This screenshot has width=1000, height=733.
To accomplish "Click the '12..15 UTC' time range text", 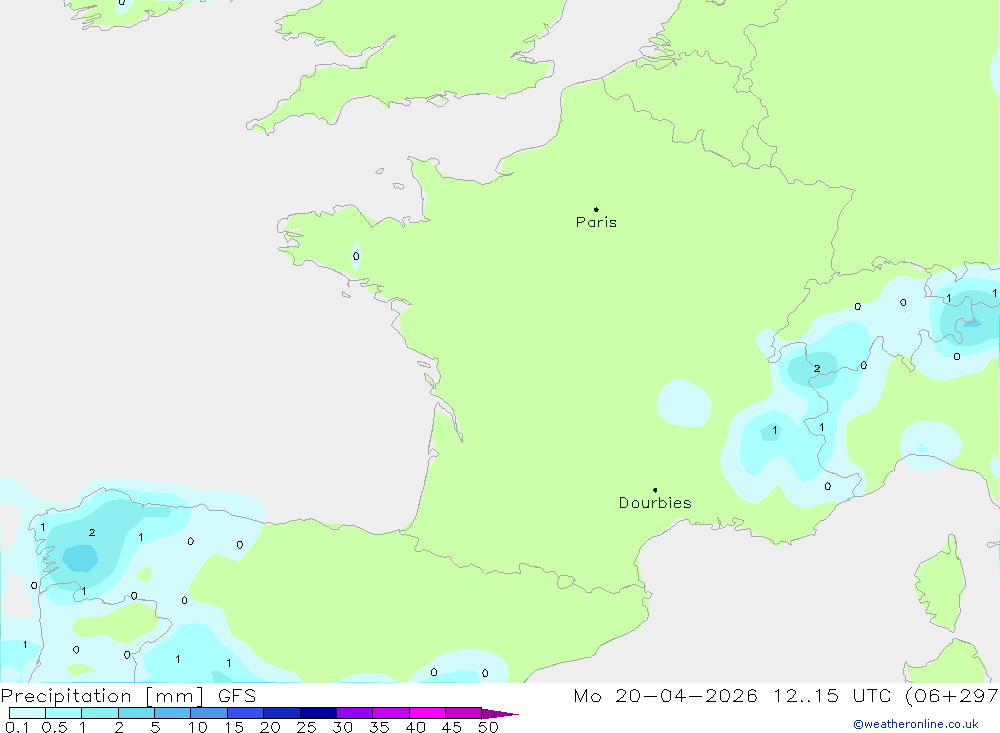I will coord(832,695).
